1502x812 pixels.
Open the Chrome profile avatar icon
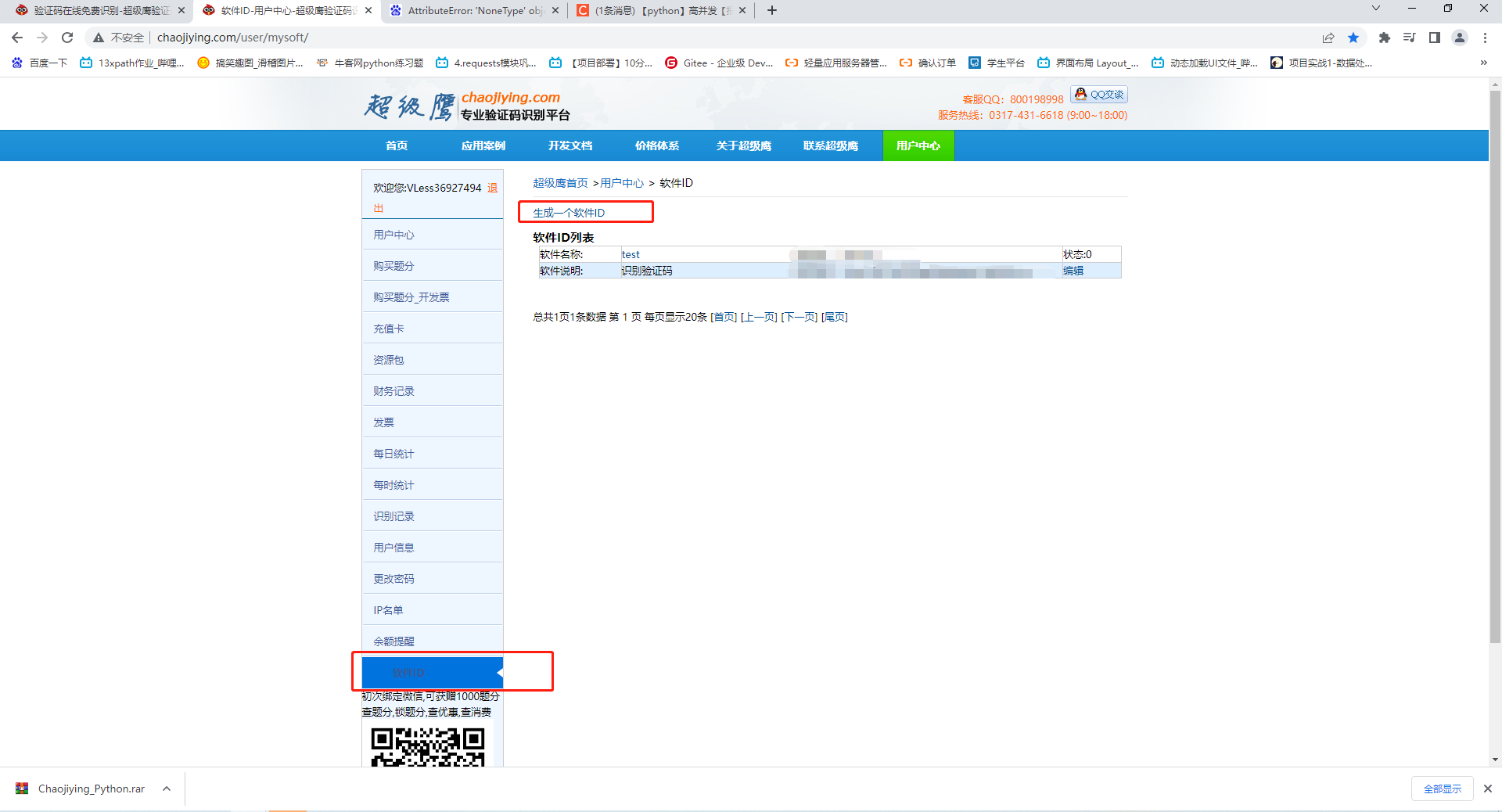(x=1460, y=38)
